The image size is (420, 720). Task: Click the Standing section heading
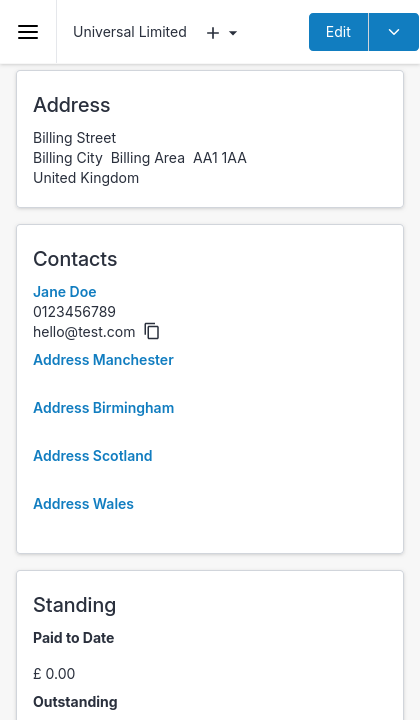pos(74,605)
